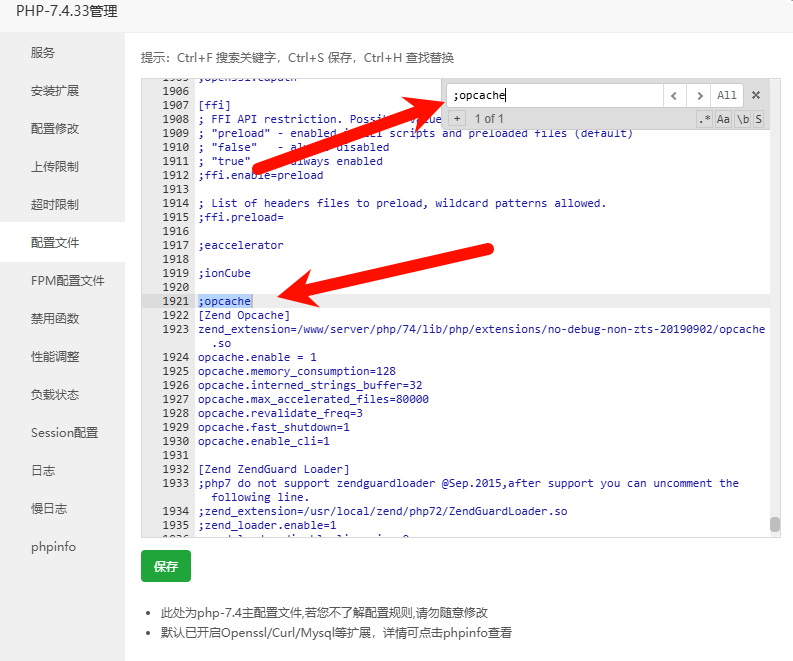Click the editor vertical scrollbar thumb
Viewport: 793px width, 661px height.
(x=774, y=524)
